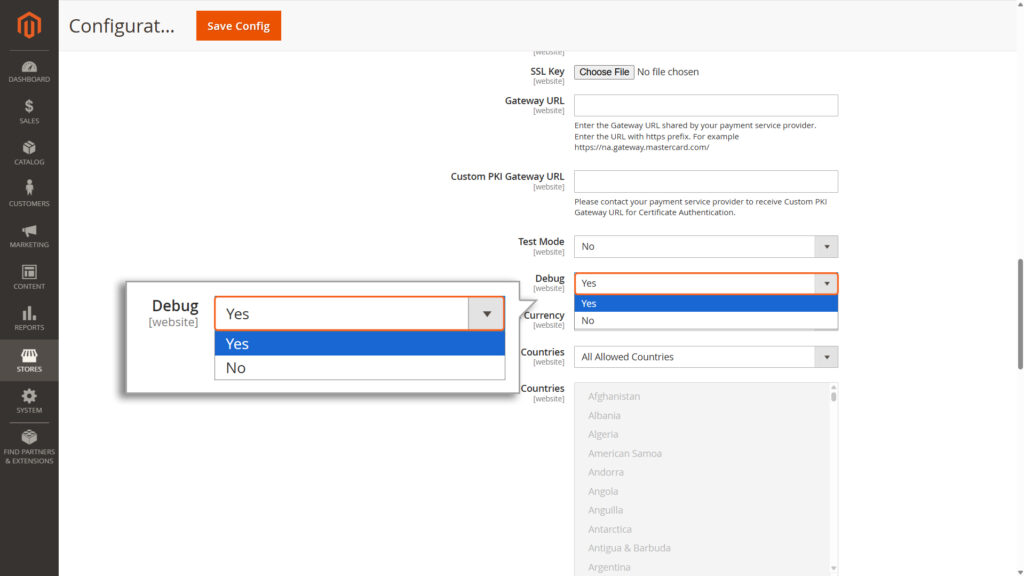Click inside the Gateway URL input field

click(x=706, y=105)
